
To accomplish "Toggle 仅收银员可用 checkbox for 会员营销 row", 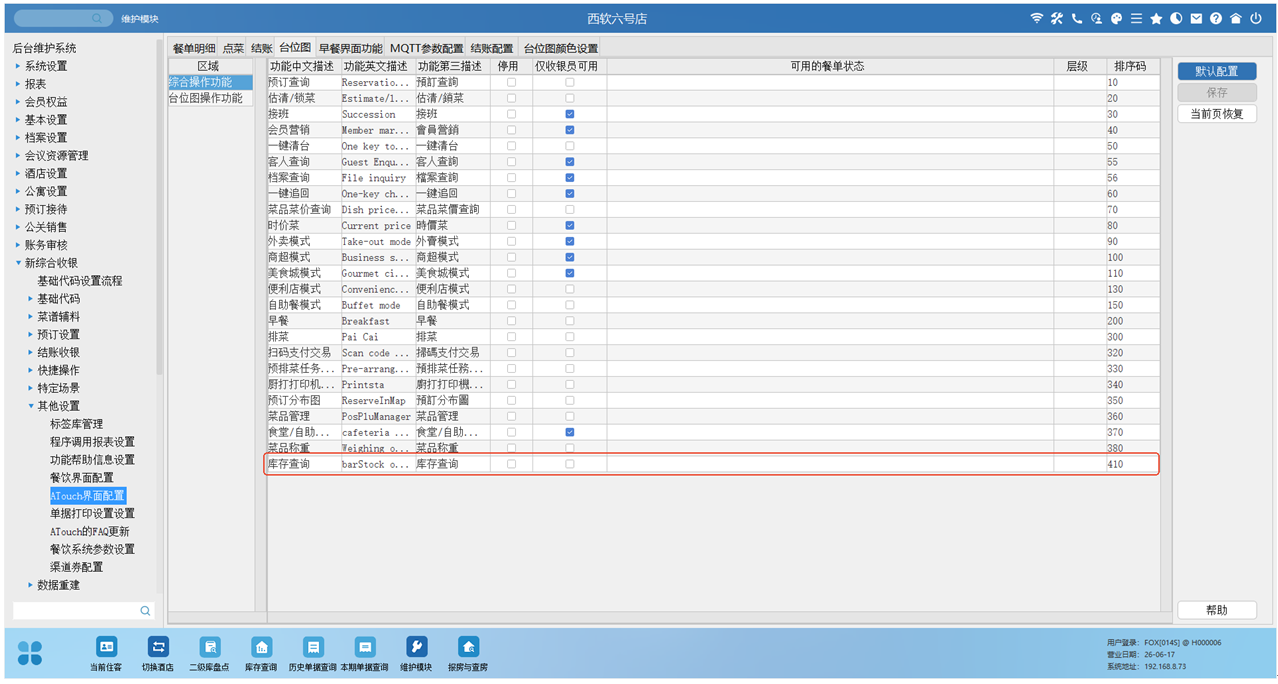I will pyautogui.click(x=570, y=130).
